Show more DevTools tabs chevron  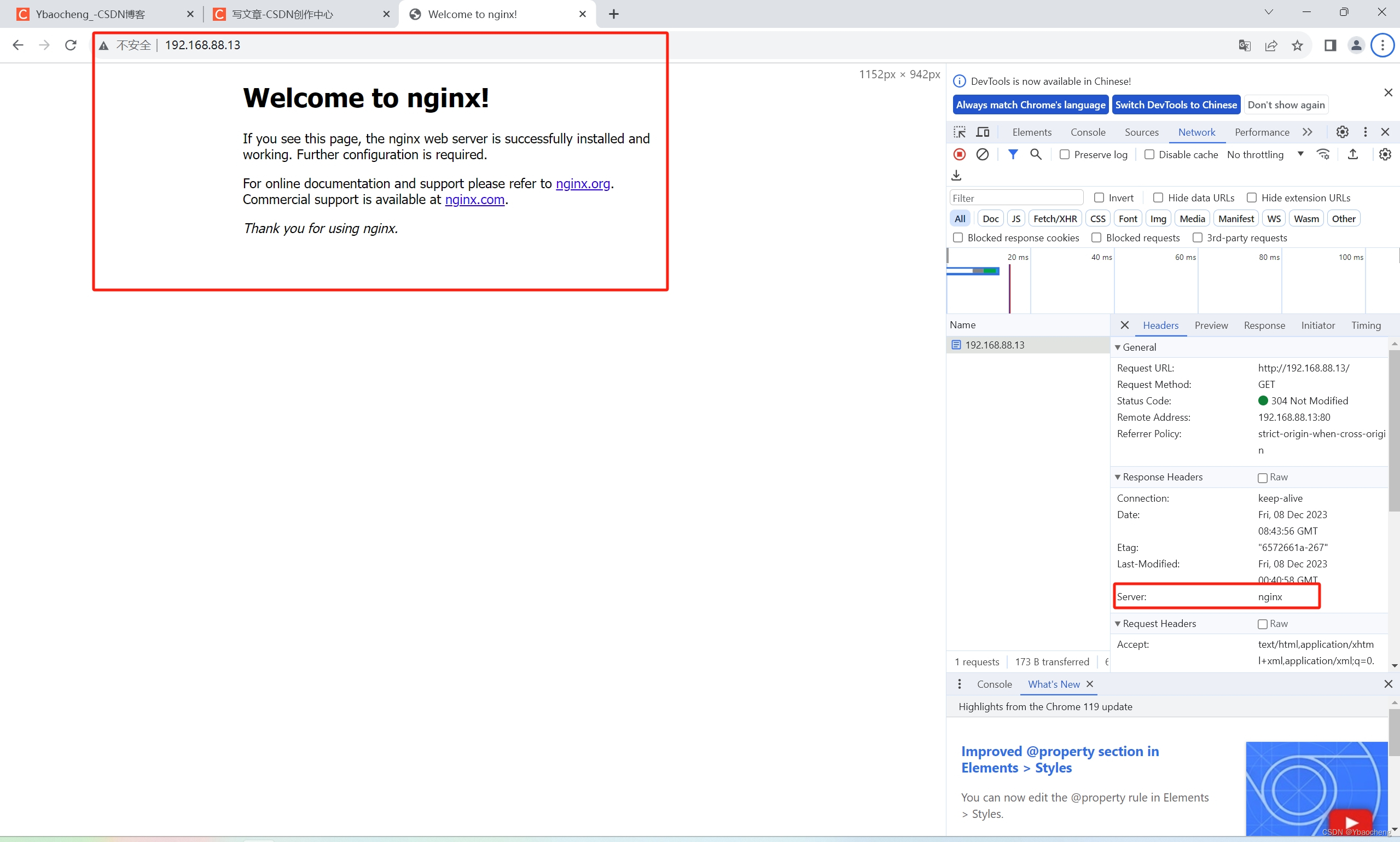tap(1307, 132)
